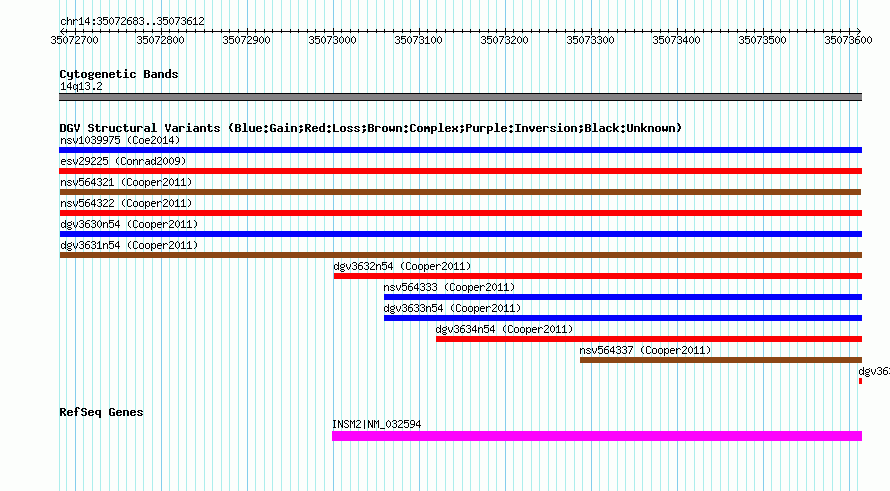Click ruler position 35073200

(x=504, y=40)
